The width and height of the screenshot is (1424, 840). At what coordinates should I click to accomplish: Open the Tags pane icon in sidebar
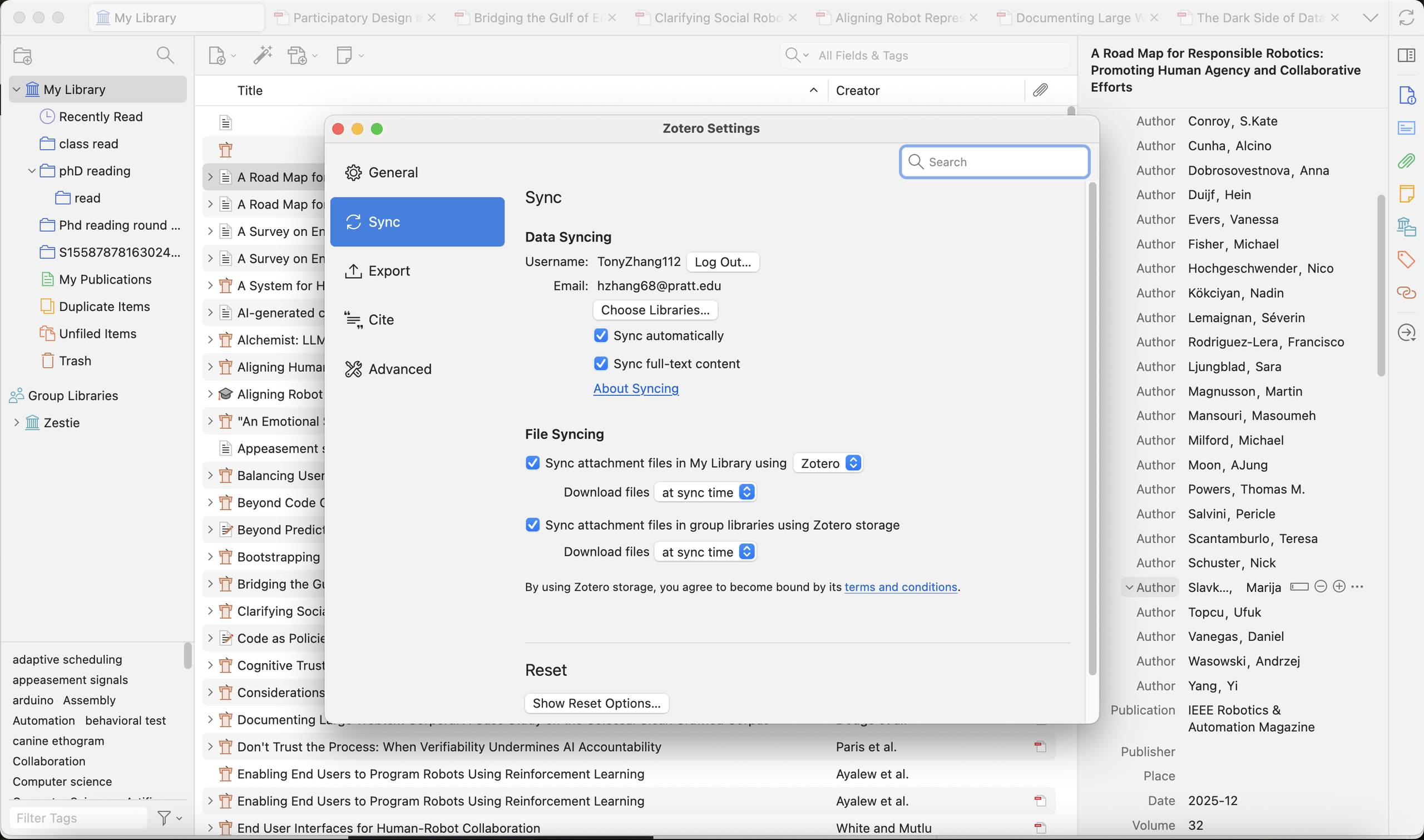tap(1406, 259)
